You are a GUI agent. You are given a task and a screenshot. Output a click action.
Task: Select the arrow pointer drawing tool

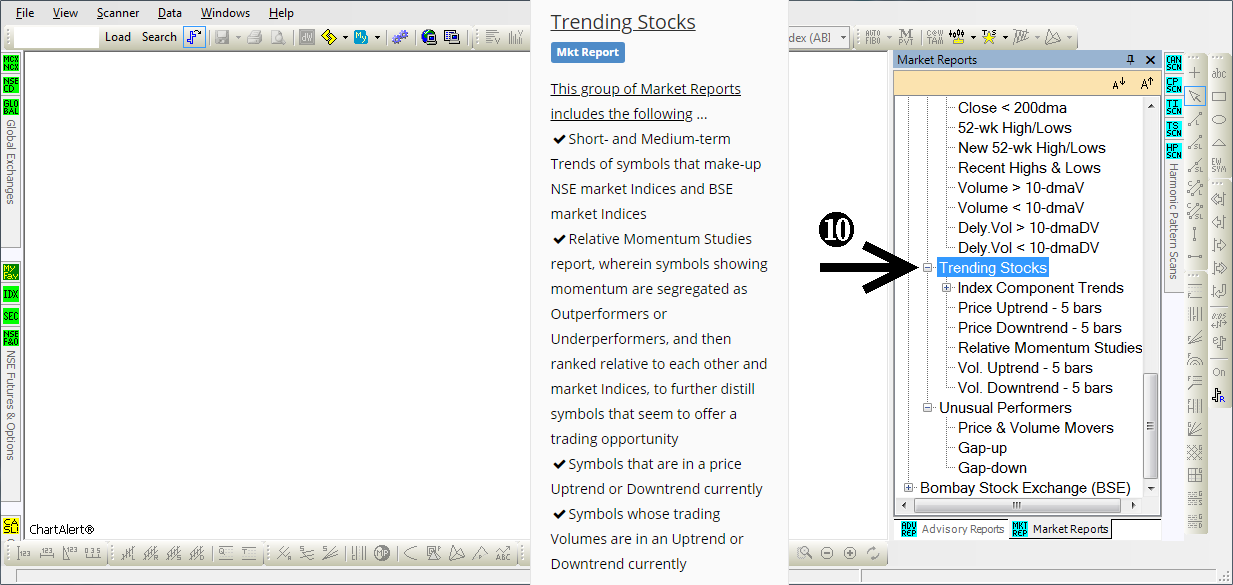click(x=1194, y=96)
